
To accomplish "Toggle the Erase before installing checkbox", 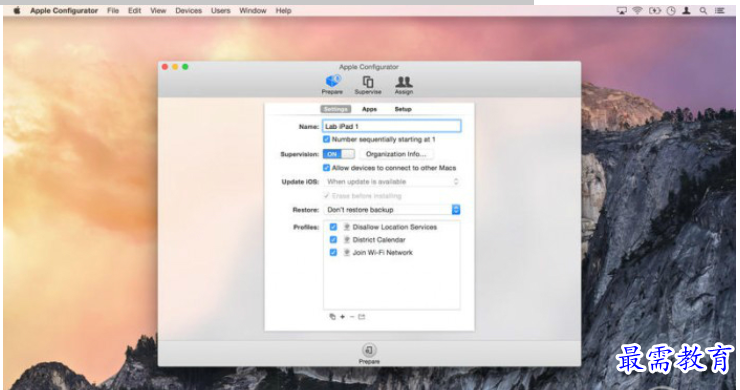I will [x=326, y=195].
